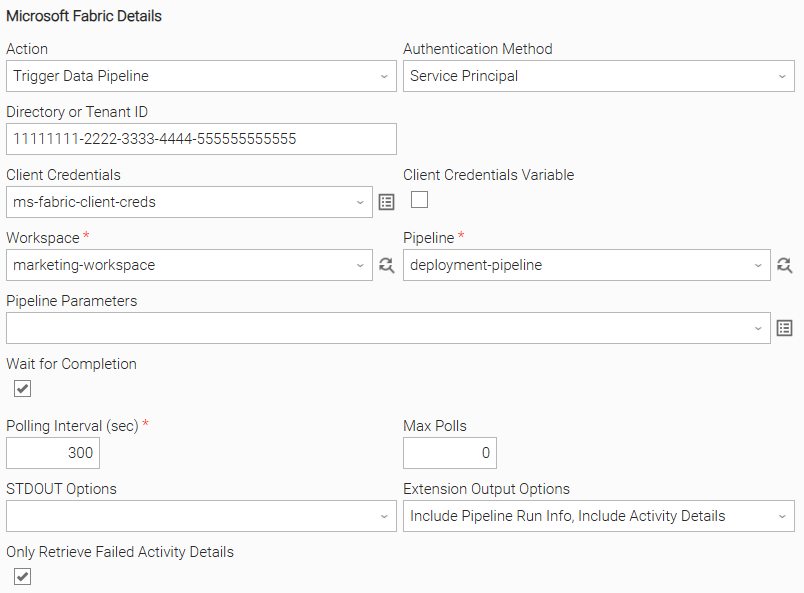Click the Only Retrieve Failed Activity Details label
The image size is (804, 593).
(120, 552)
